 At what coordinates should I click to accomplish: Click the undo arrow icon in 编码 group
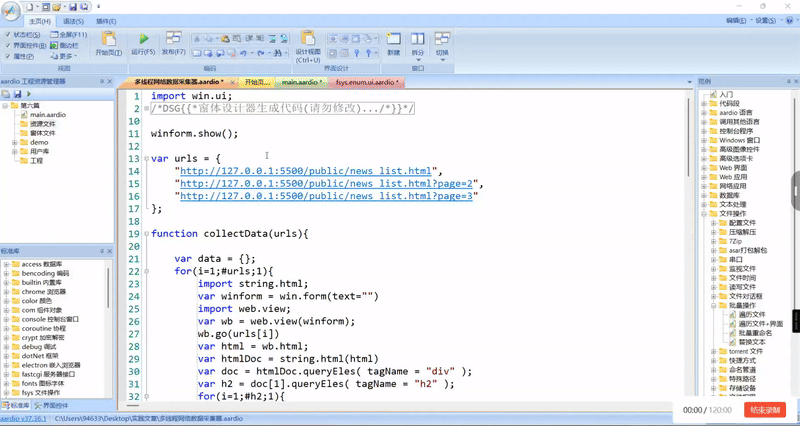(243, 53)
